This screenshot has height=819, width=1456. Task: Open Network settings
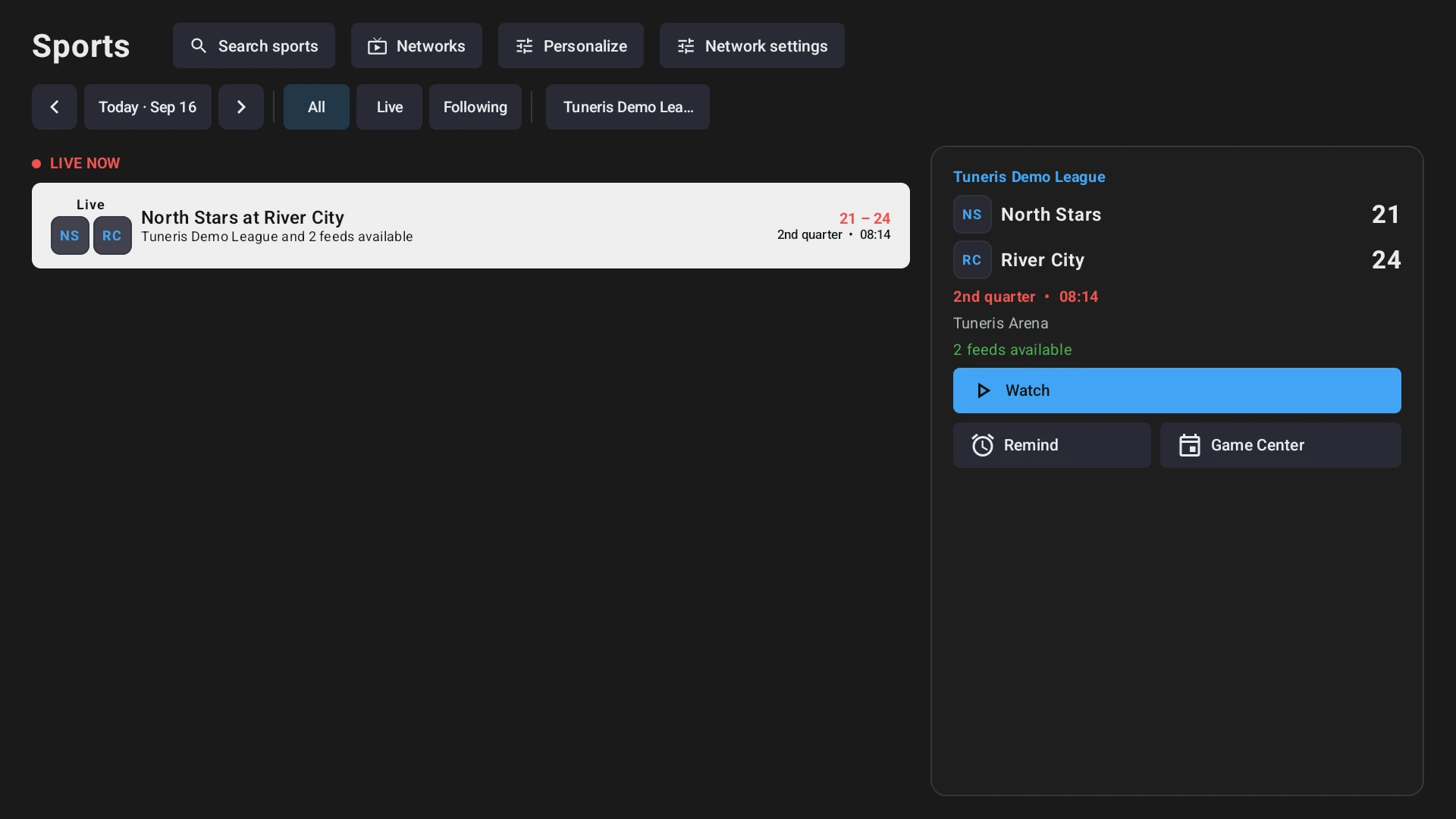coord(752,45)
